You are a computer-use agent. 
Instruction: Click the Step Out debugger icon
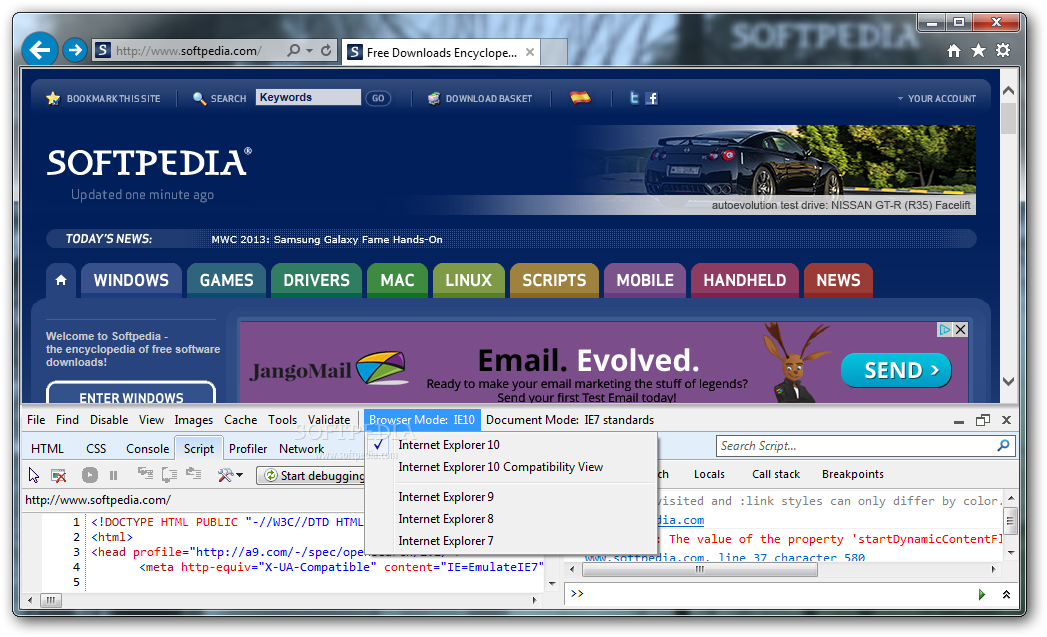click(194, 474)
